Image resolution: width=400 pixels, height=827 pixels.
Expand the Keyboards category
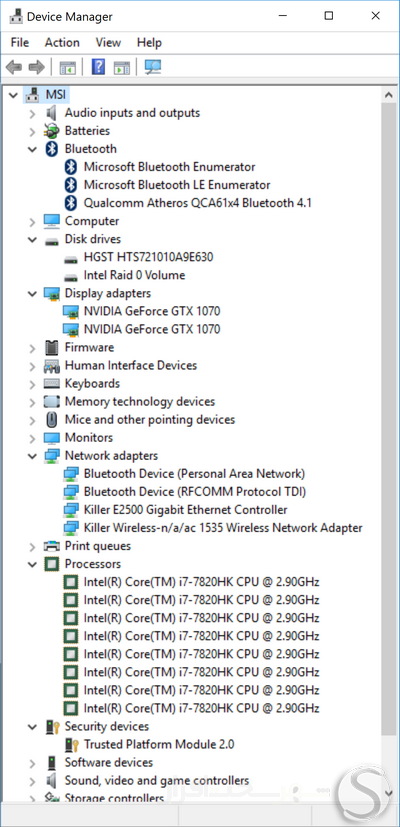[32, 384]
